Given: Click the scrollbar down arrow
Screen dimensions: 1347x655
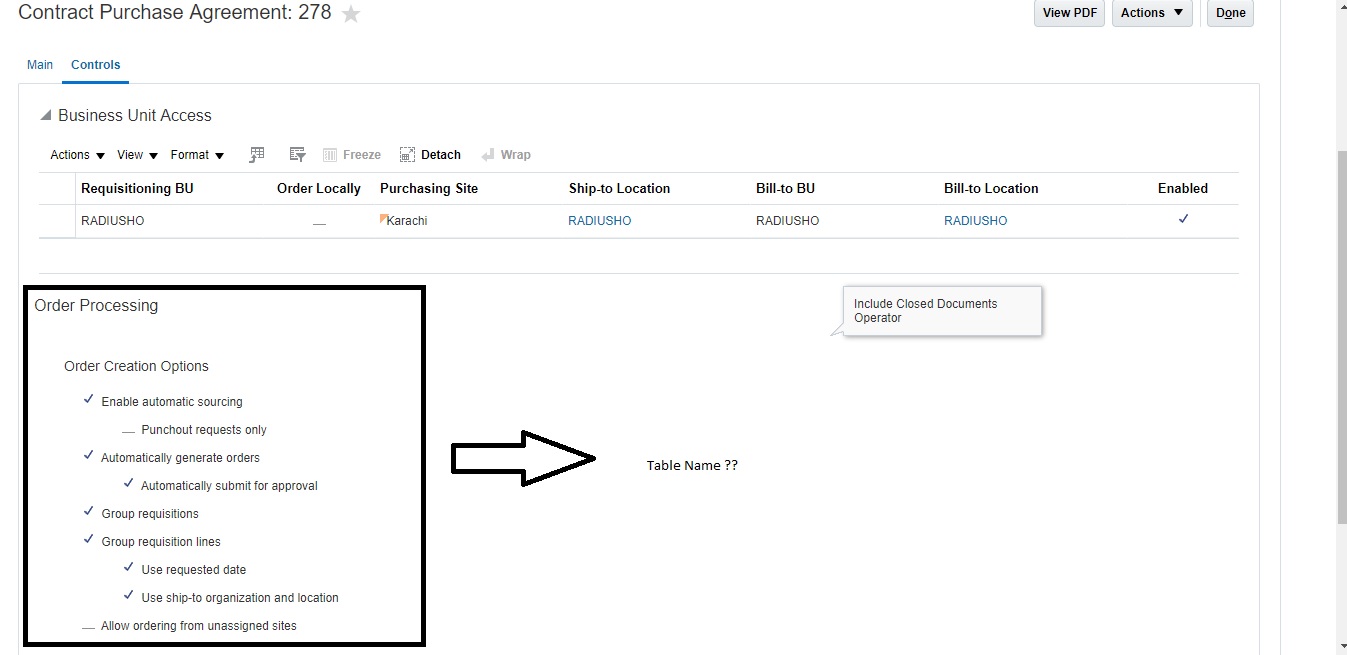Looking at the screenshot, I should [1341, 647].
